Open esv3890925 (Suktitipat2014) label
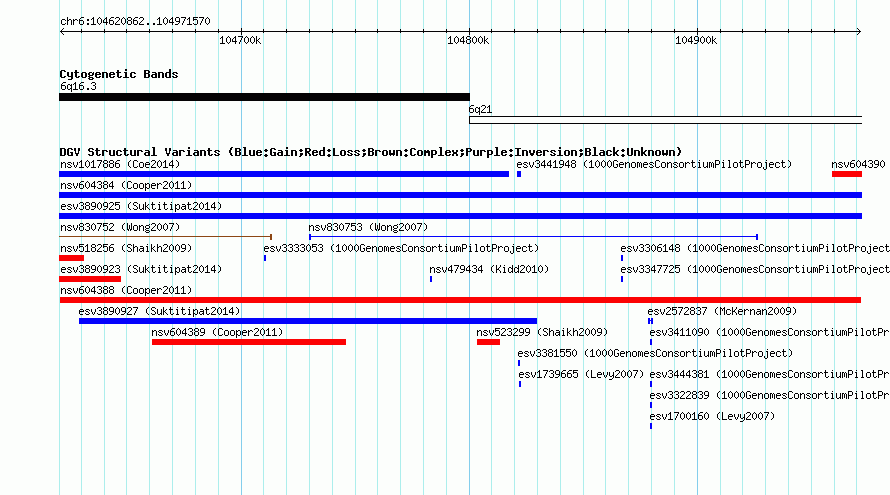 pos(141,206)
